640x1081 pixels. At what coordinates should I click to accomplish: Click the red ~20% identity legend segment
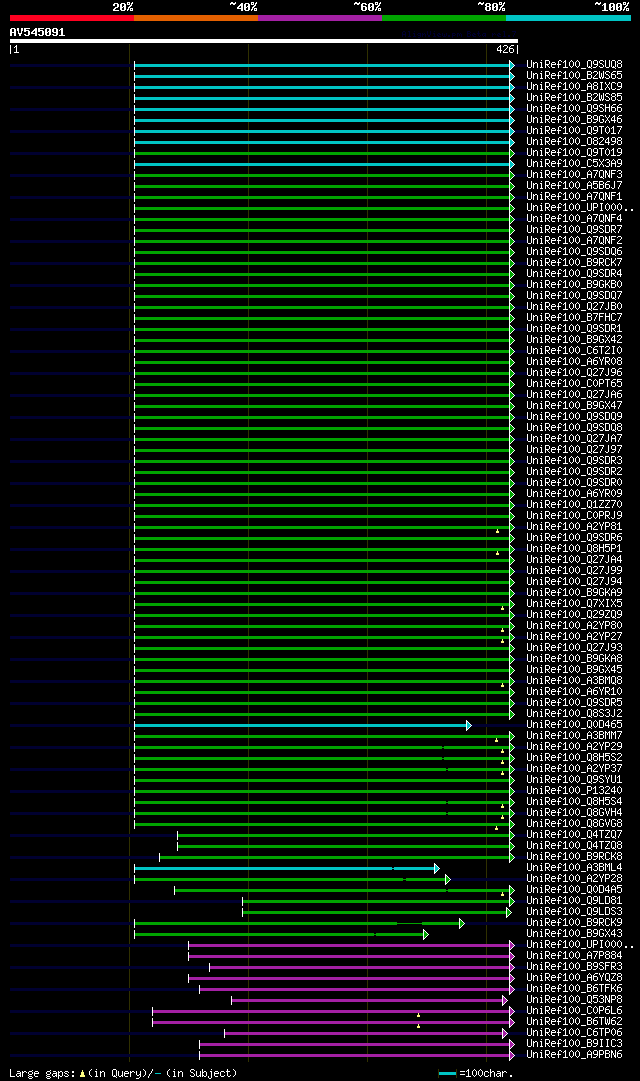72,18
